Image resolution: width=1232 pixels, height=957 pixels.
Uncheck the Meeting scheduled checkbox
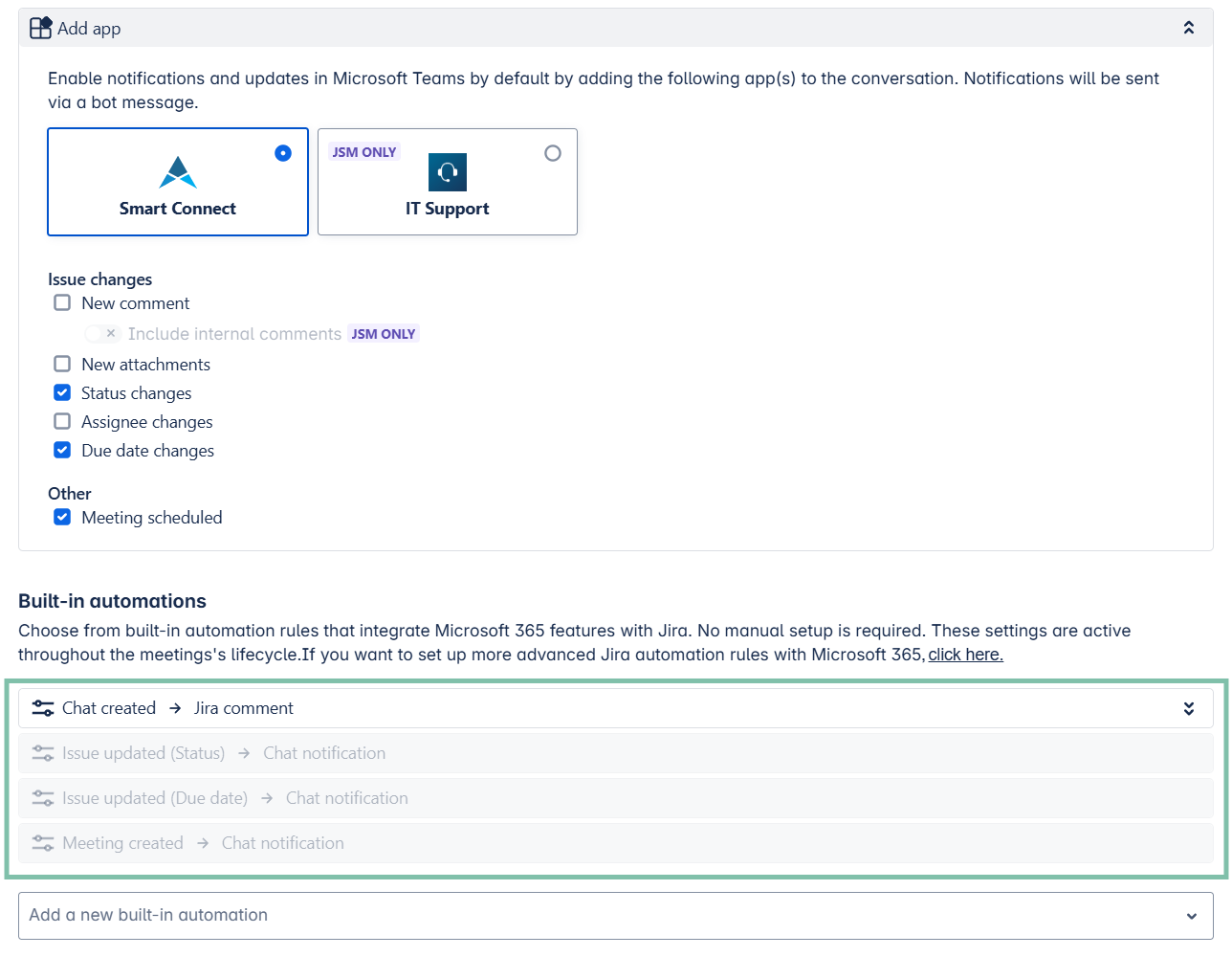[62, 517]
